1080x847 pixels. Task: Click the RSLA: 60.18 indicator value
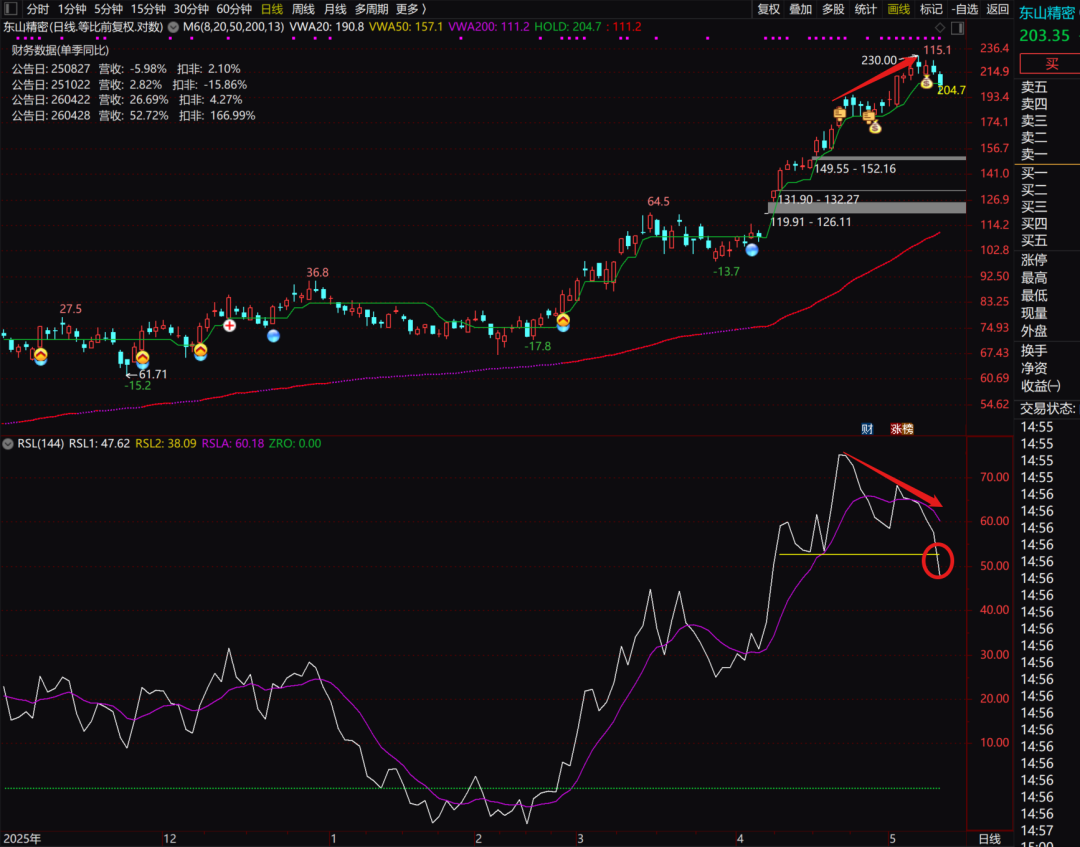coord(233,443)
